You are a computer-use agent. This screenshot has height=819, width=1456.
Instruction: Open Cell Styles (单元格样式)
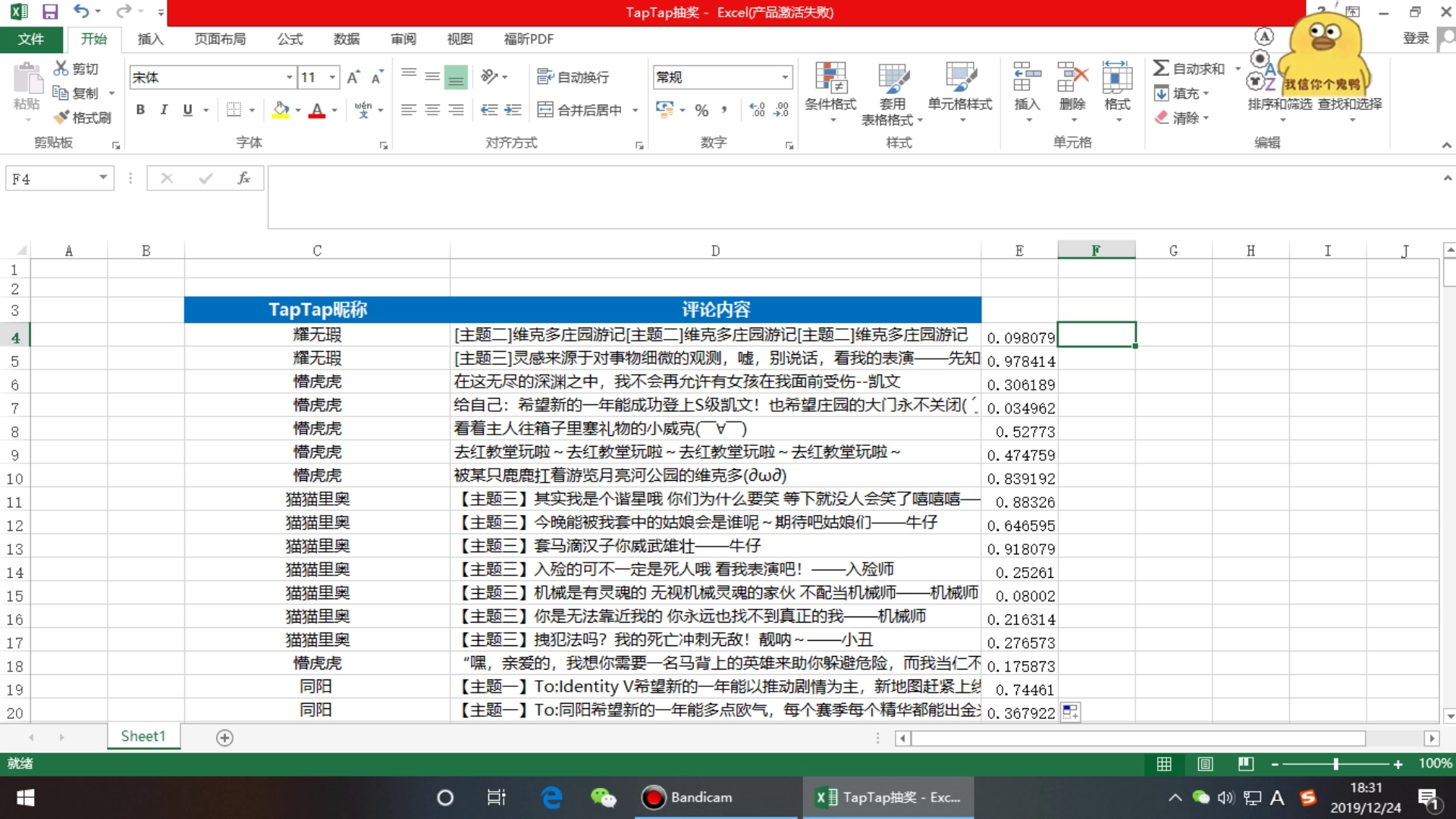tap(960, 91)
